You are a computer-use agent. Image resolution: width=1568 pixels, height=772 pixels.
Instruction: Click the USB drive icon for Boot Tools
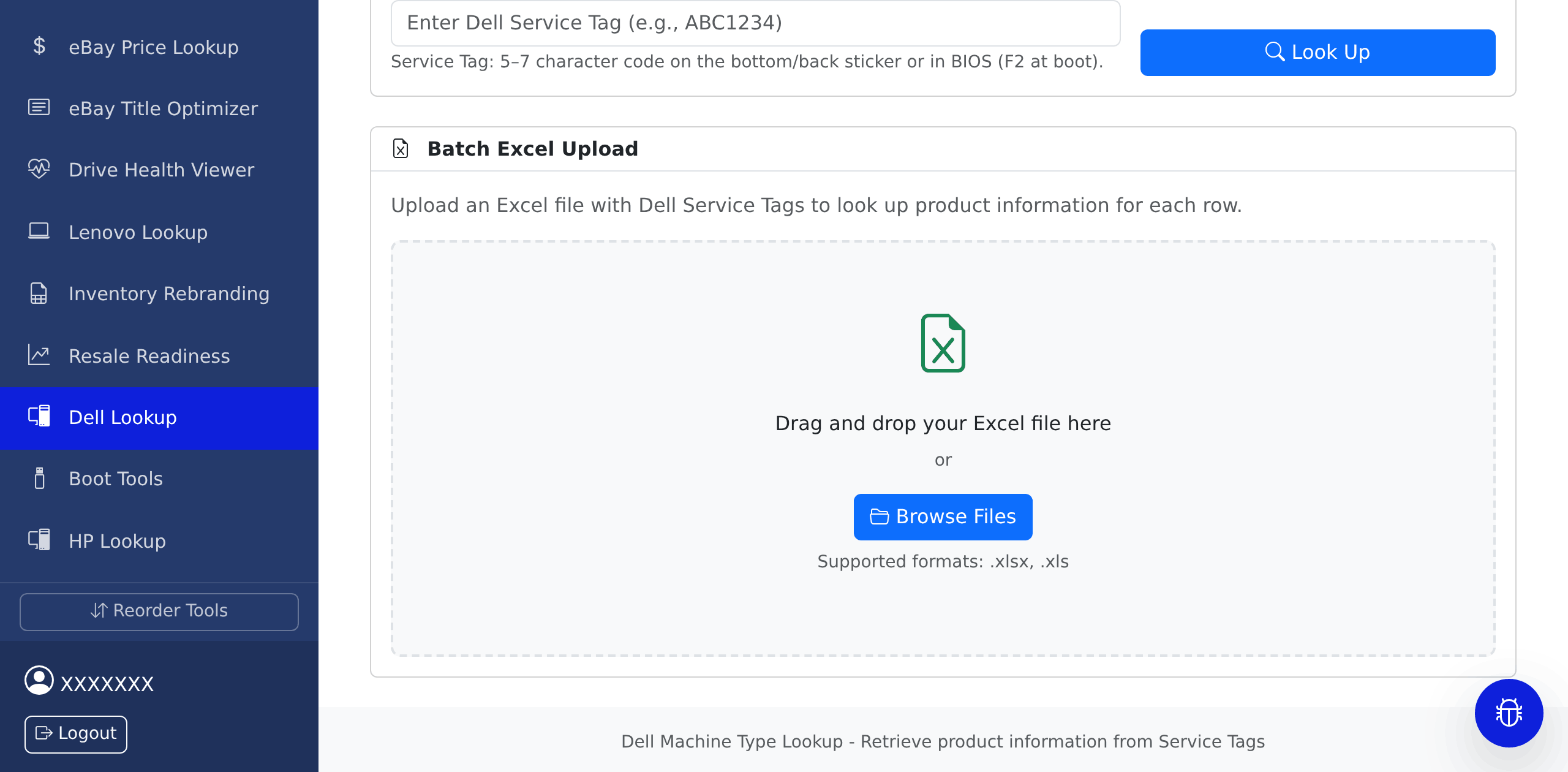pyautogui.click(x=39, y=478)
